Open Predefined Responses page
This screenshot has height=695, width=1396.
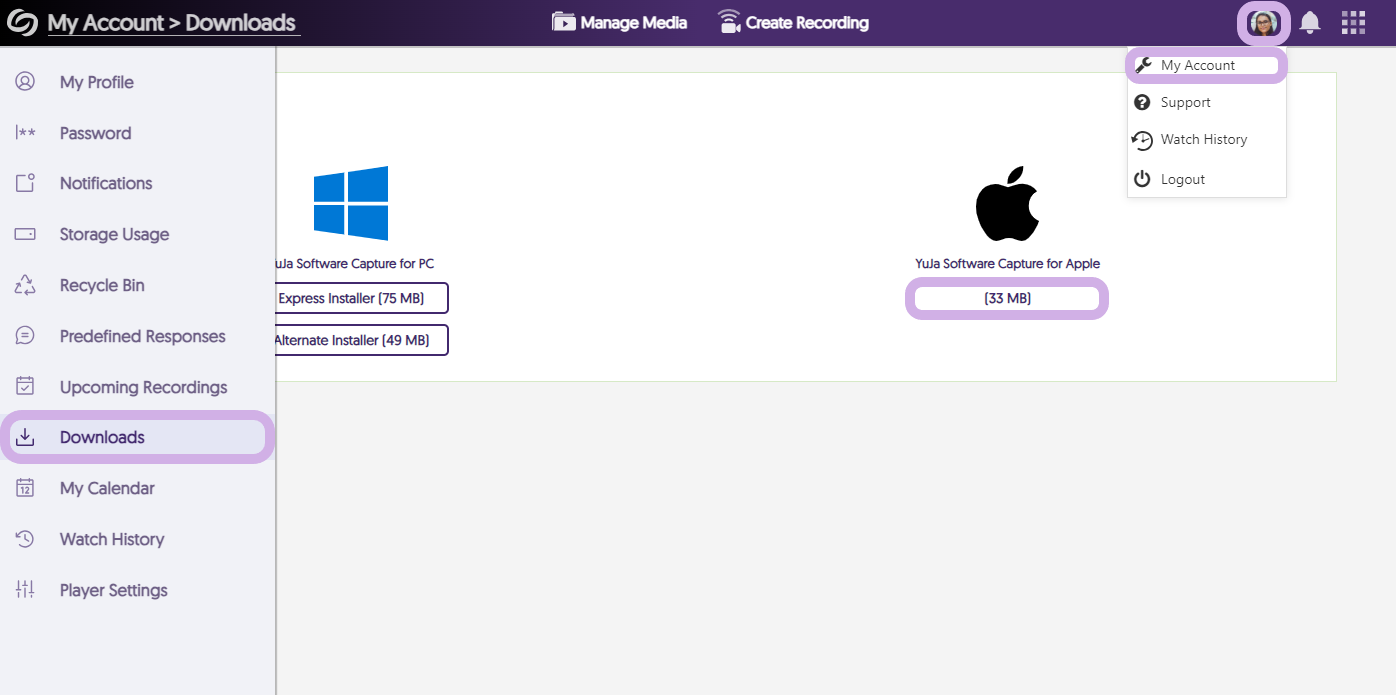[137, 336]
